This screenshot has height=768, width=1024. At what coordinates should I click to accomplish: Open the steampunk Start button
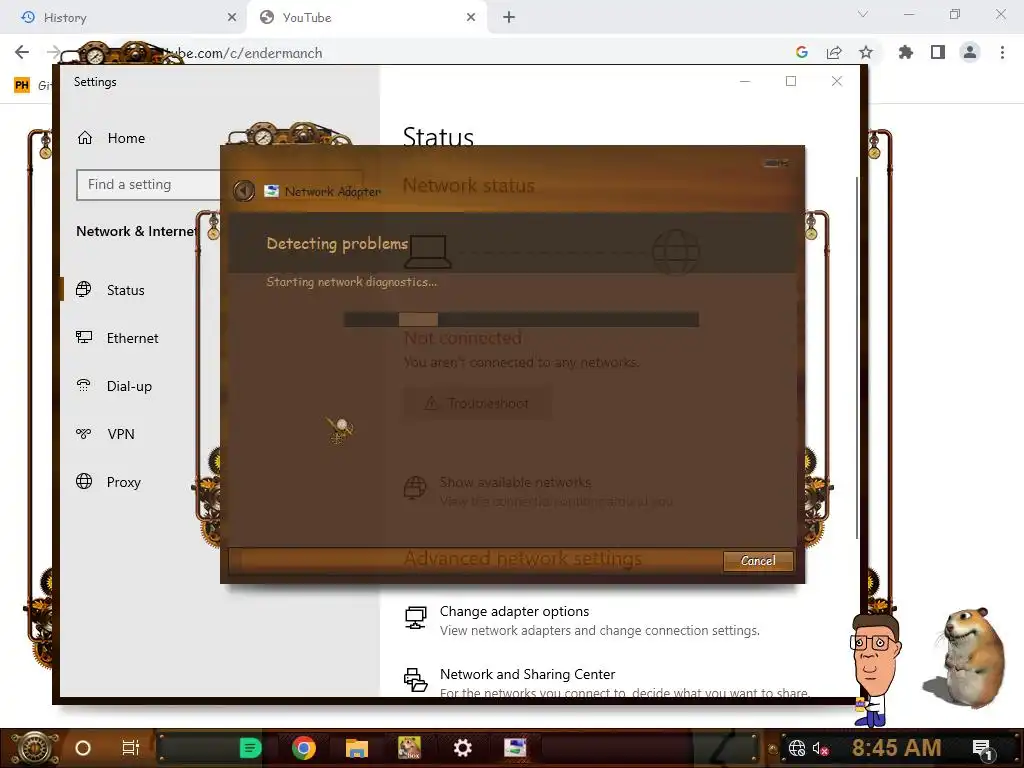coord(34,748)
